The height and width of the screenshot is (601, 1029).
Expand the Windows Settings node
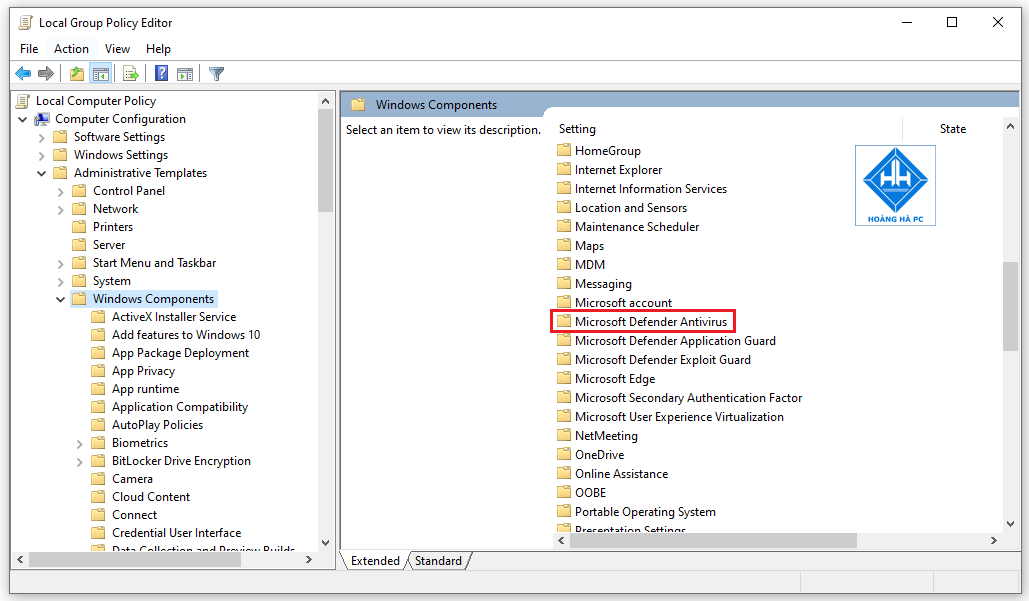[41, 155]
